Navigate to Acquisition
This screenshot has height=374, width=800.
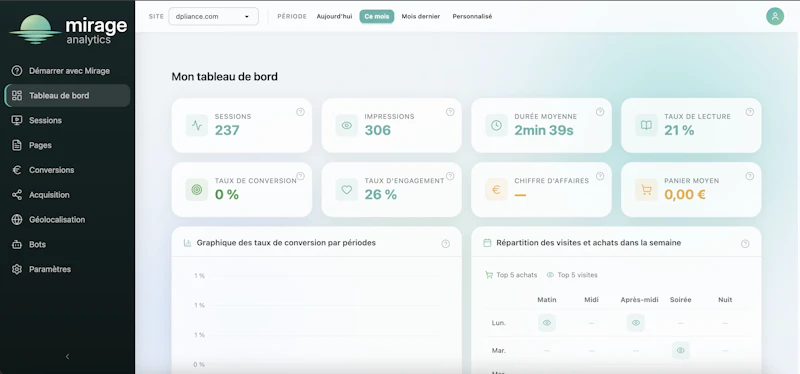[66, 195]
